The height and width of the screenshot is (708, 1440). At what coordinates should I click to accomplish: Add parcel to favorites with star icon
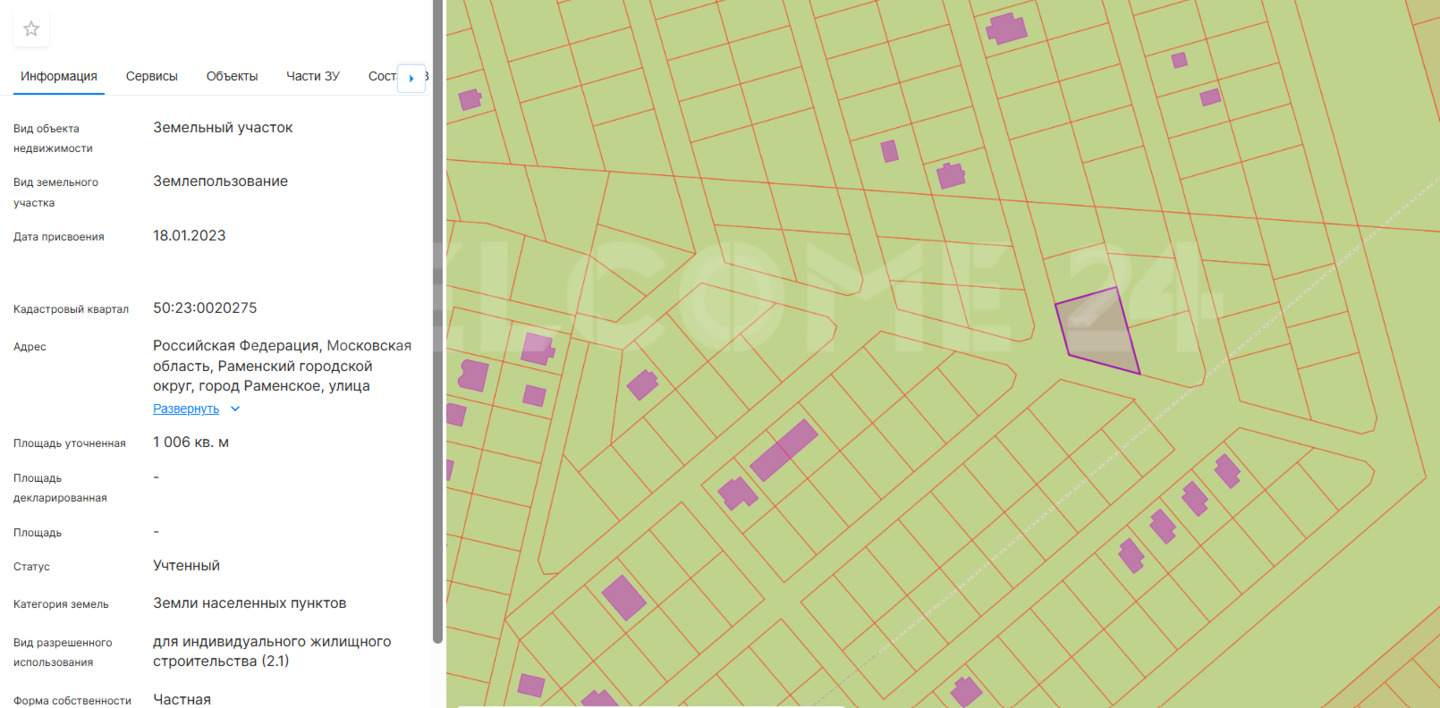pyautogui.click(x=31, y=29)
